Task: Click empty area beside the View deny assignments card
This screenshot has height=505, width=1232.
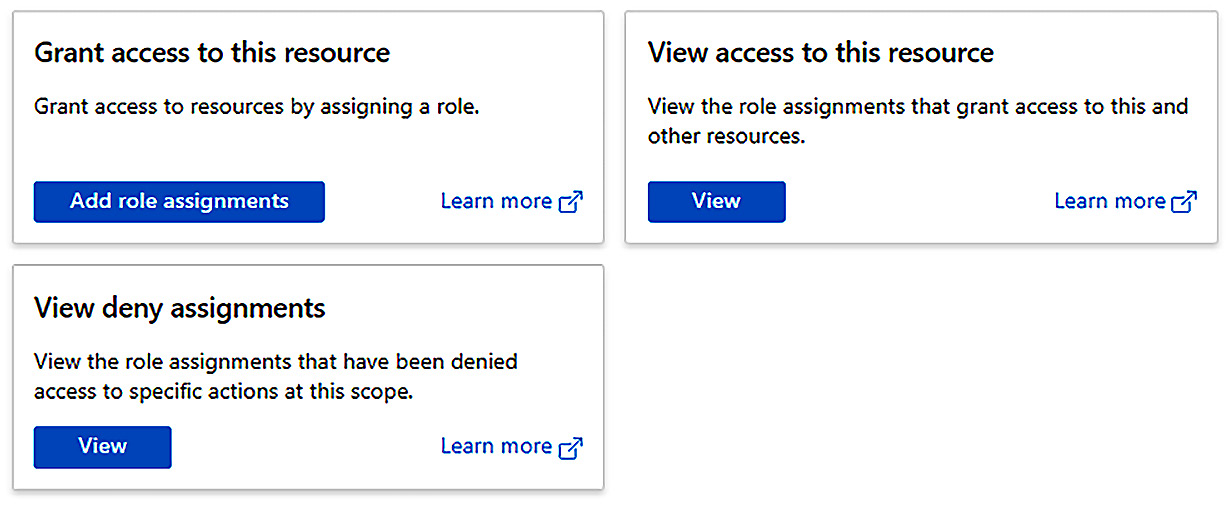Action: [x=920, y=380]
